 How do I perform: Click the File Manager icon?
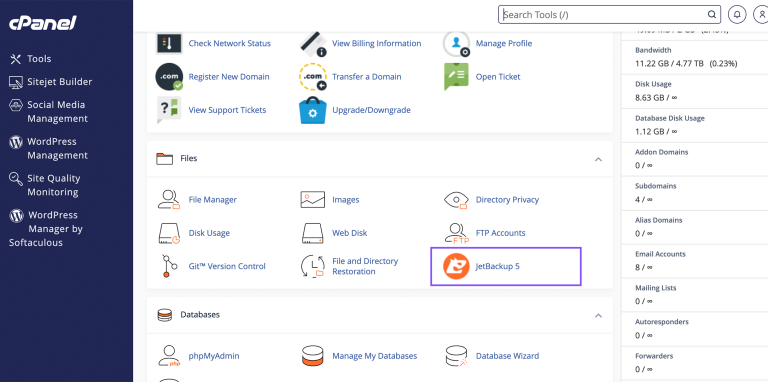click(169, 200)
